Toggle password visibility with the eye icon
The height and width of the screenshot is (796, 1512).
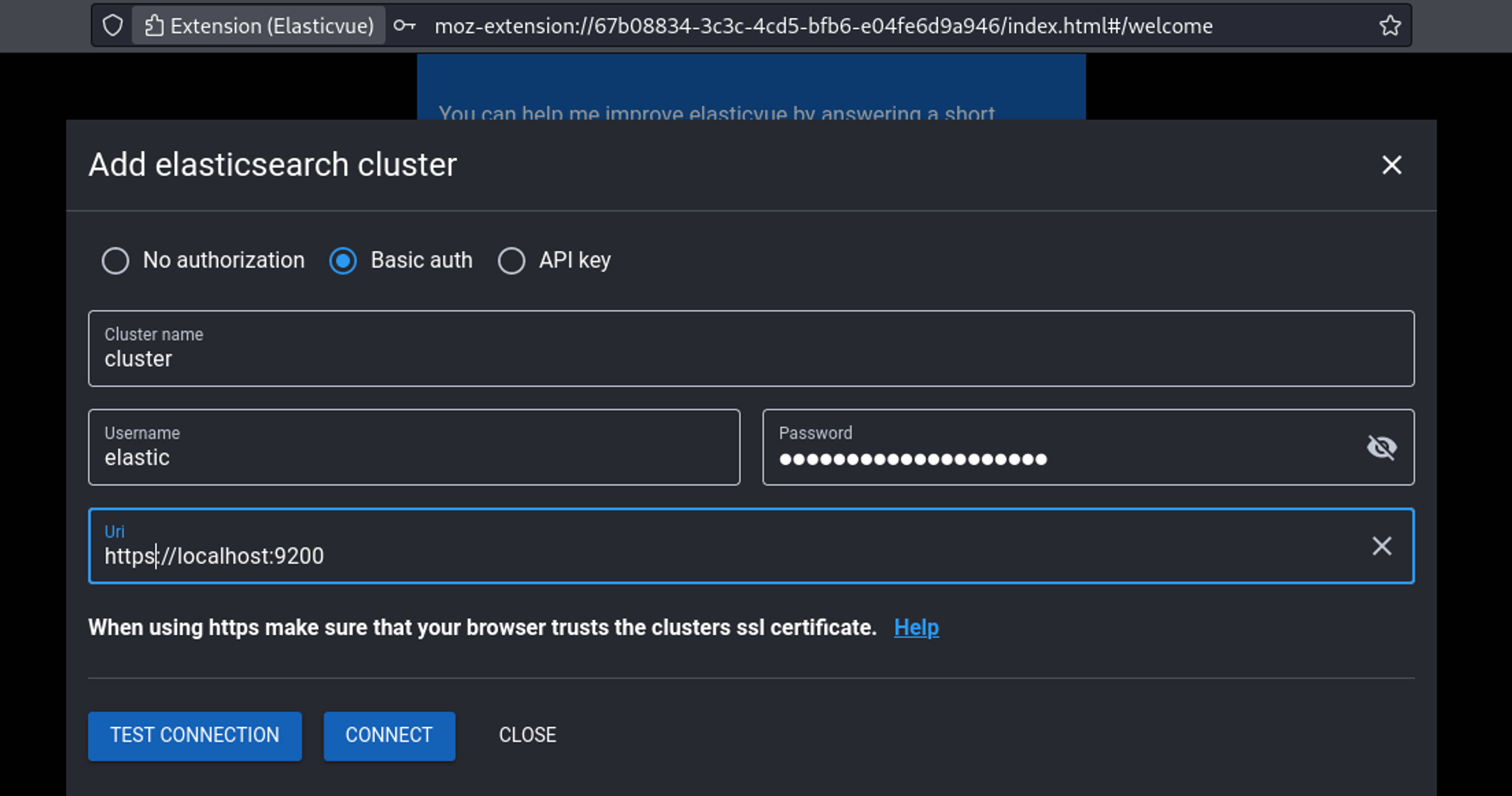[1381, 448]
